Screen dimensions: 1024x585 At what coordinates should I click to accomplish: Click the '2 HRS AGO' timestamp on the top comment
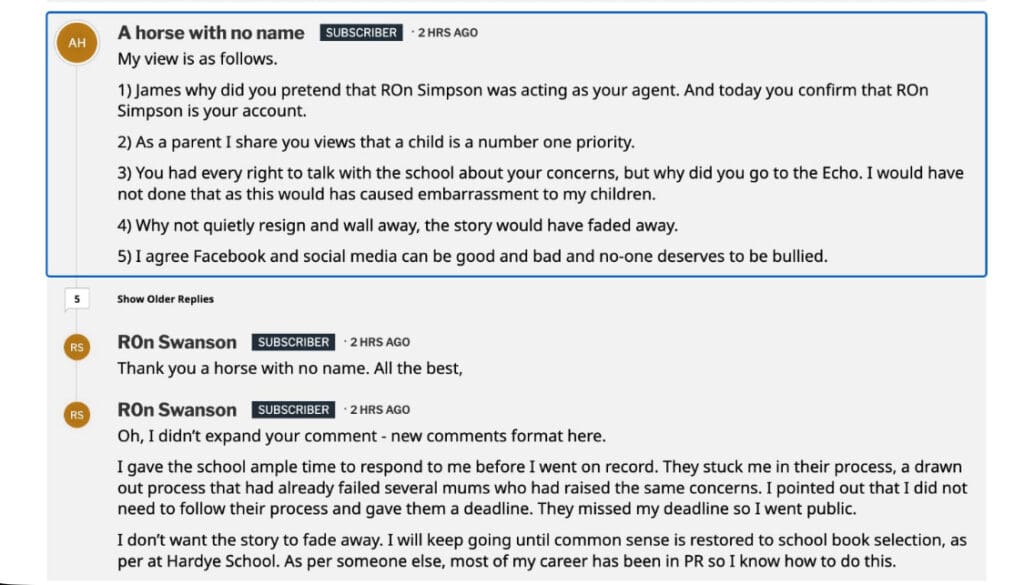[x=447, y=33]
